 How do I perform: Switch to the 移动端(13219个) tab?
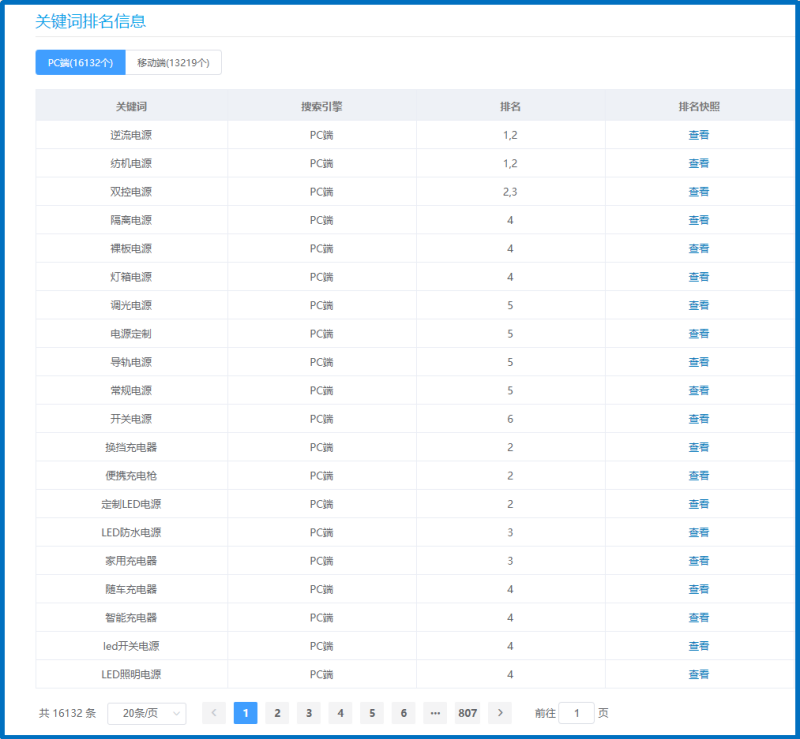pyautogui.click(x=173, y=63)
